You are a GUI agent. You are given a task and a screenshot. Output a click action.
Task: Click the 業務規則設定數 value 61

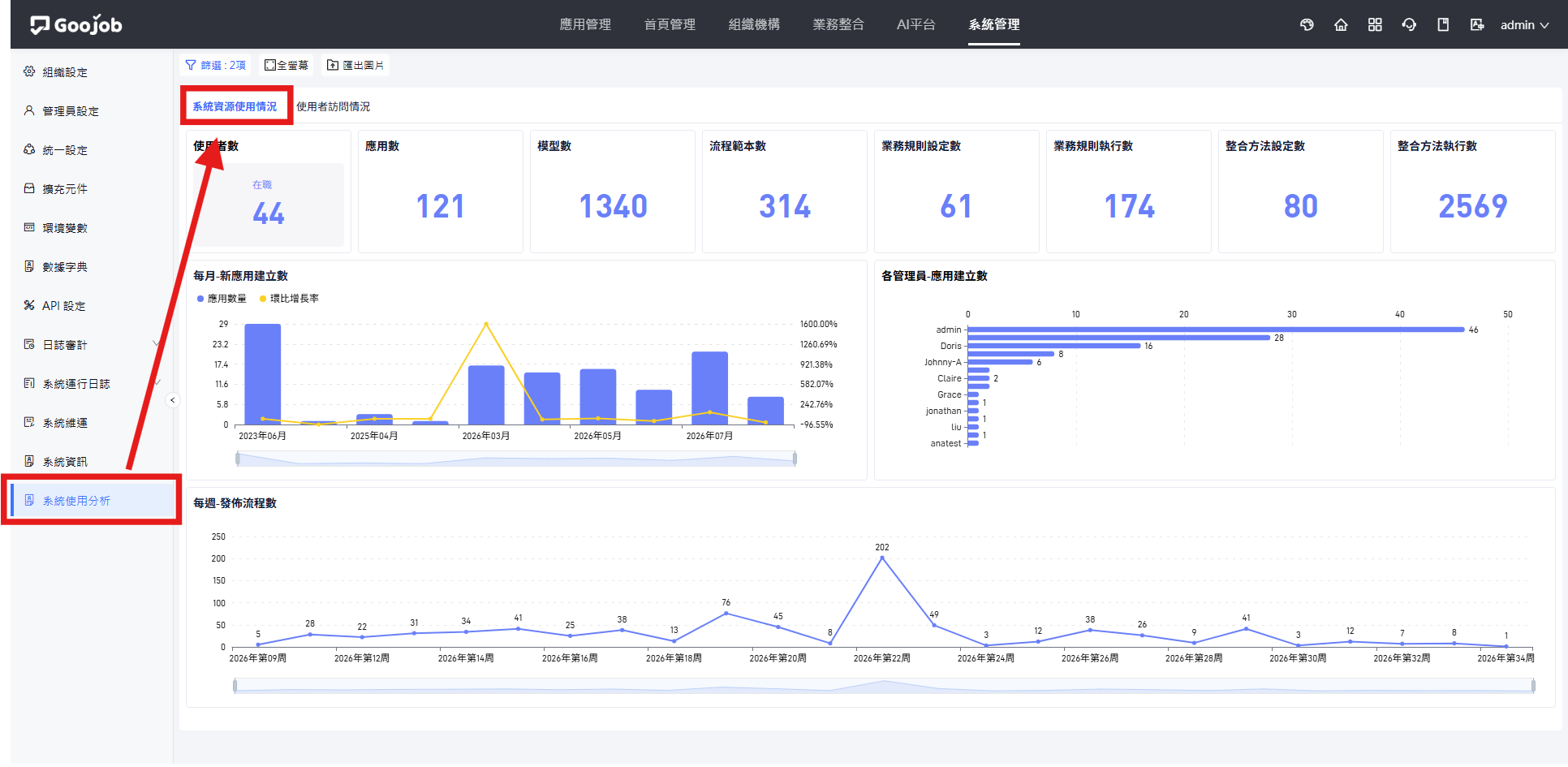(x=956, y=206)
